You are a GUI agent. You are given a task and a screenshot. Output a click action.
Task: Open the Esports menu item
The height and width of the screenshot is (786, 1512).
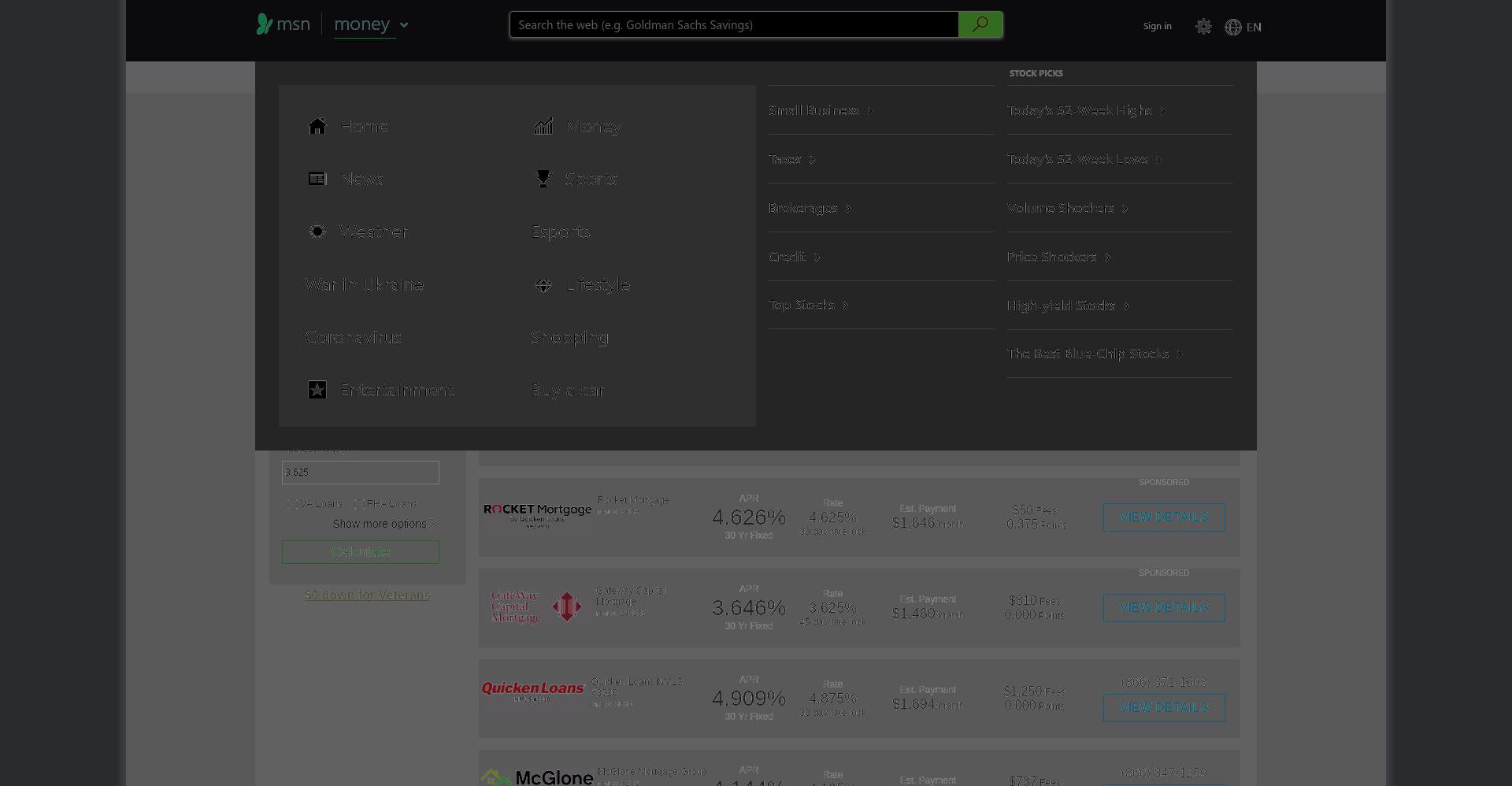point(561,232)
